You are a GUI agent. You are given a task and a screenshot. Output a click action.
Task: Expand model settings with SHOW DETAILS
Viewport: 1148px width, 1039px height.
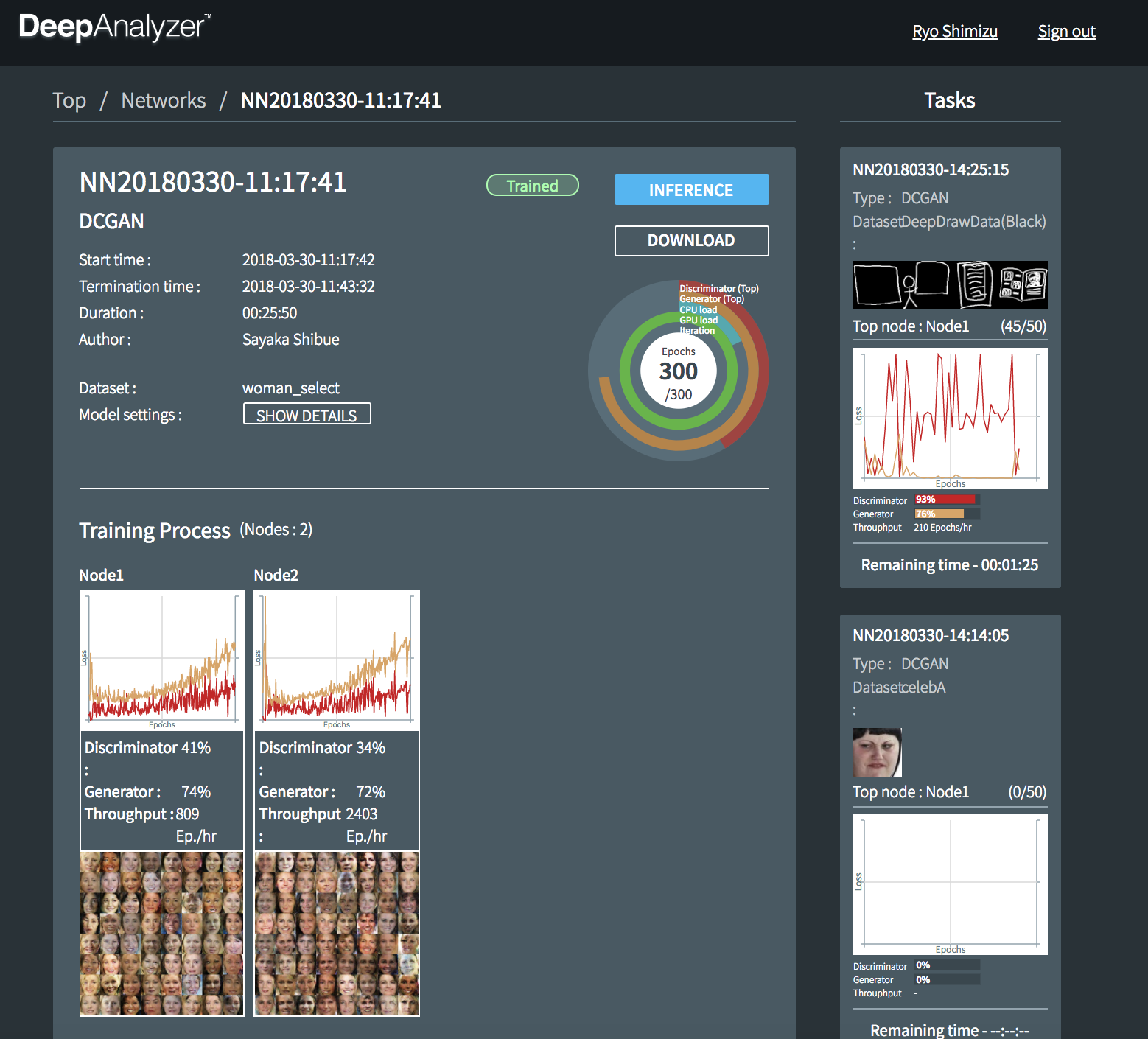pyautogui.click(x=307, y=415)
